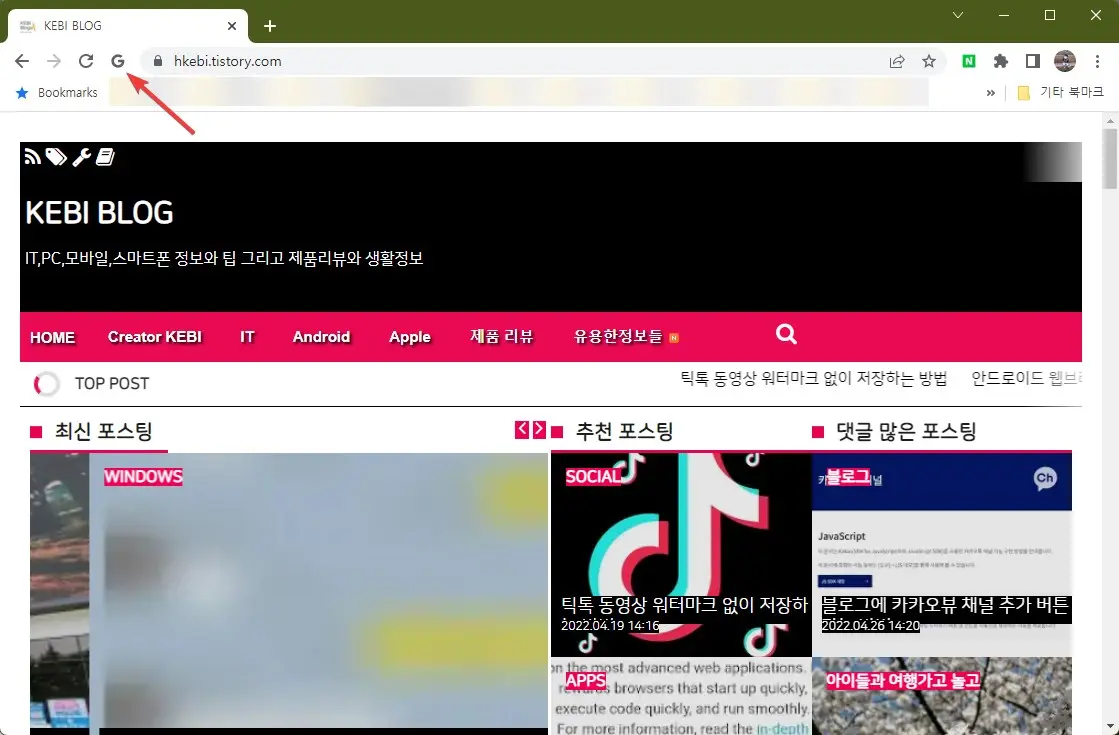This screenshot has width=1119, height=735.
Task: Click the carousel left arrow above 추천 포스팅
Action: pyautogui.click(x=521, y=429)
